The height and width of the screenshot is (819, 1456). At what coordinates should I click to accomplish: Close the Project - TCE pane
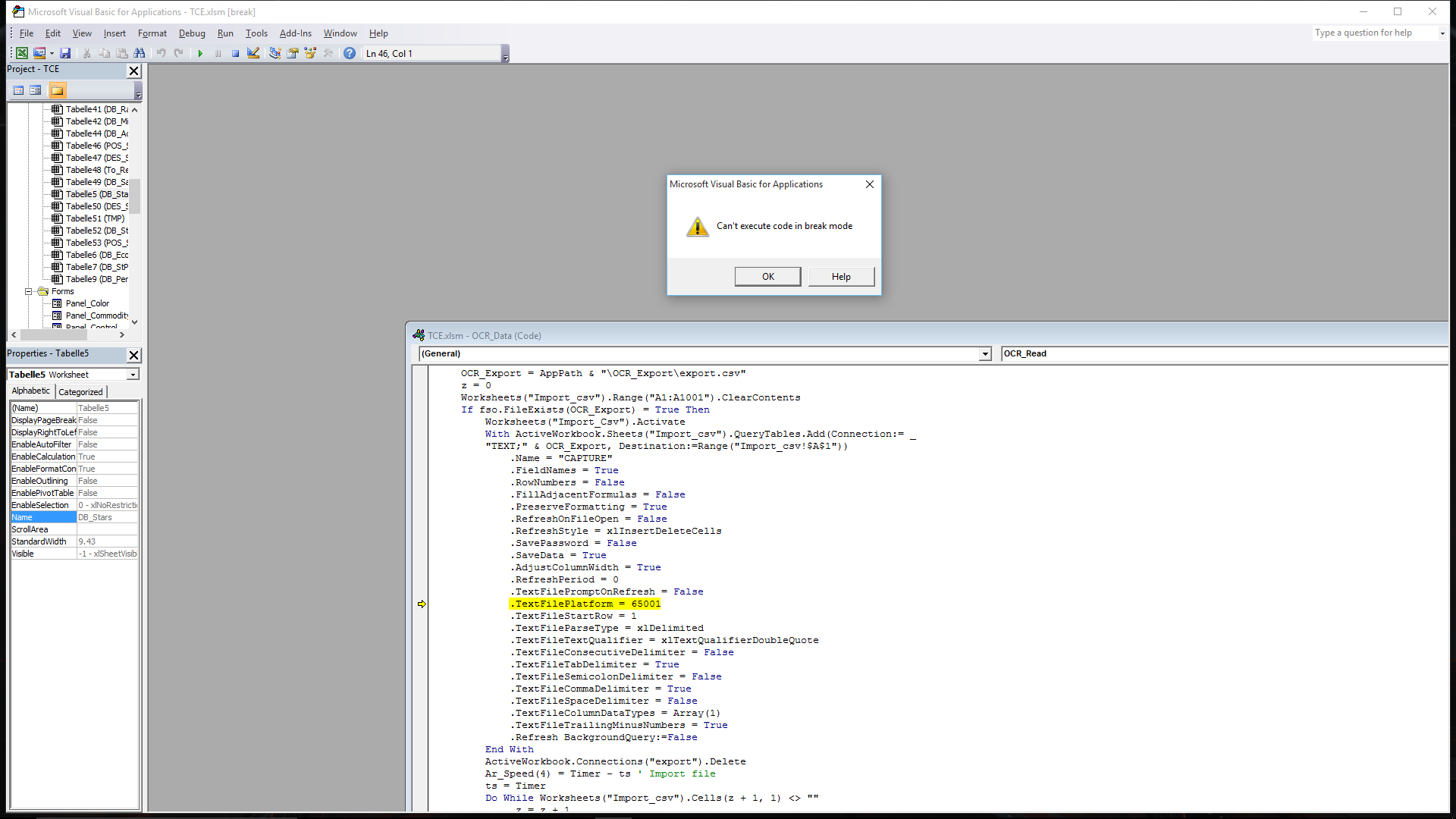(134, 71)
